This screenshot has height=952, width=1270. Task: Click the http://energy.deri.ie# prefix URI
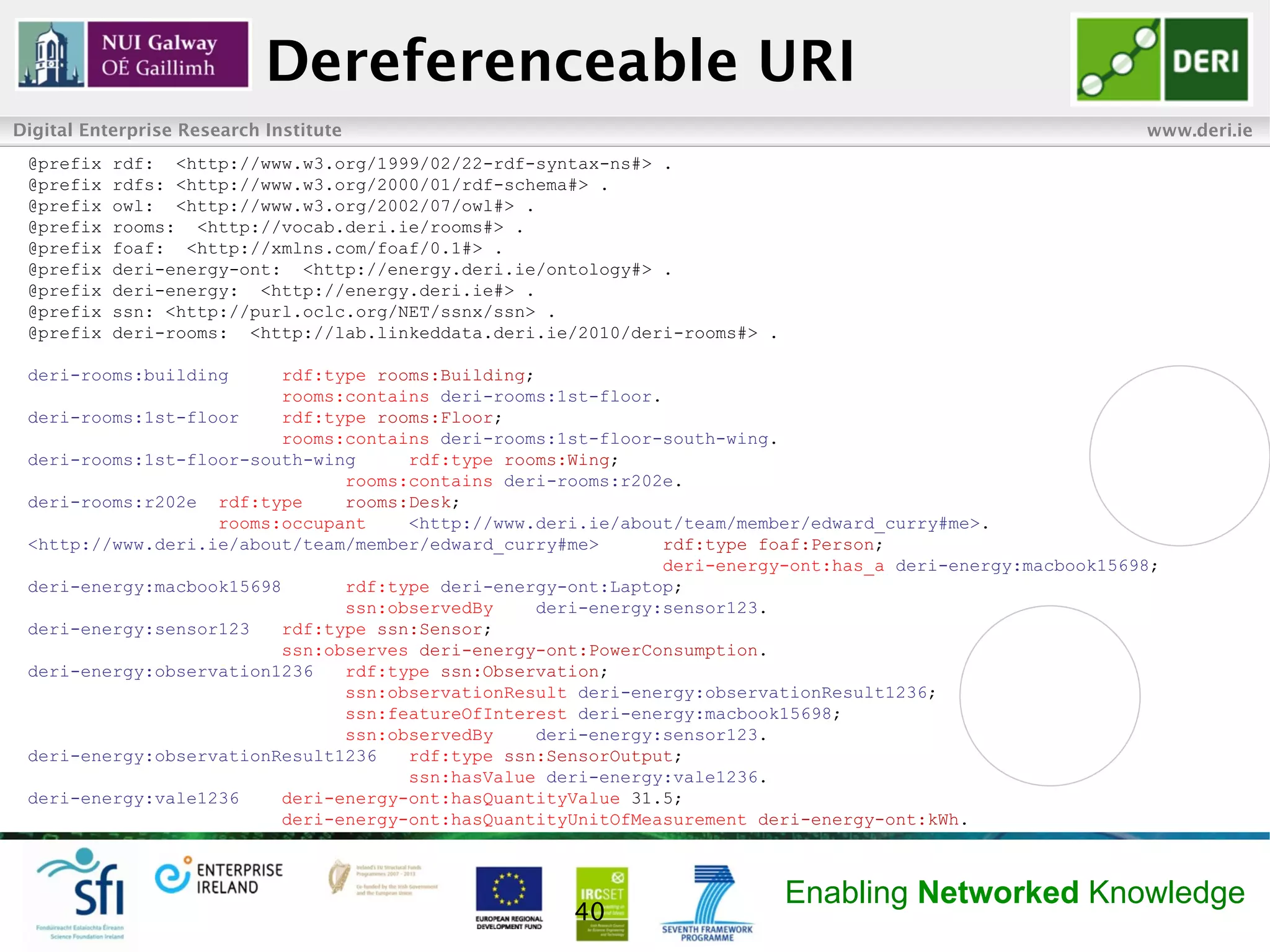[x=388, y=291]
